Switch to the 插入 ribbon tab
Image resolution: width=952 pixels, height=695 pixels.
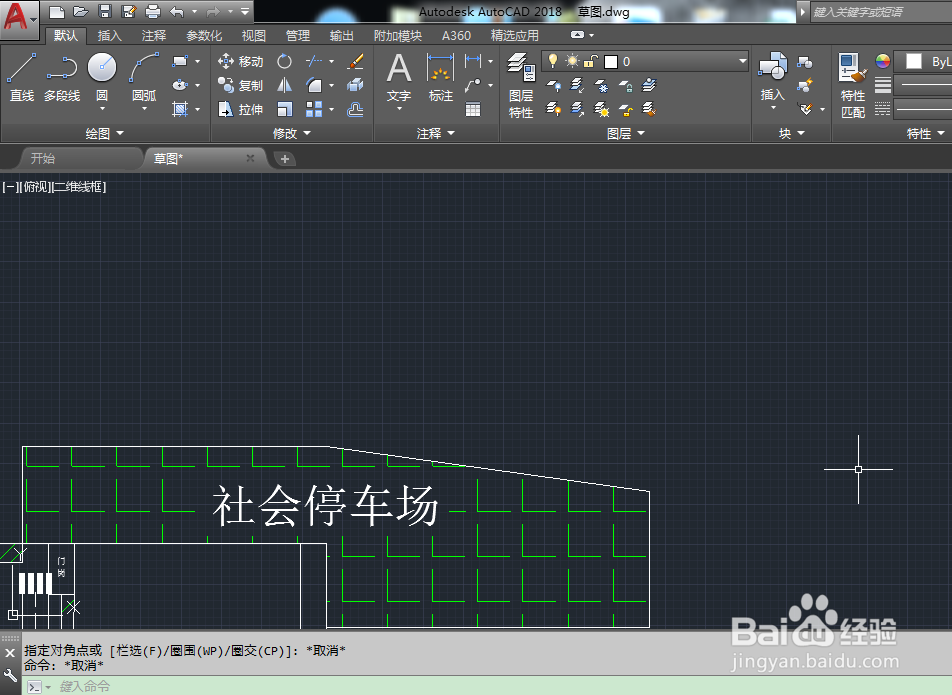[x=110, y=34]
